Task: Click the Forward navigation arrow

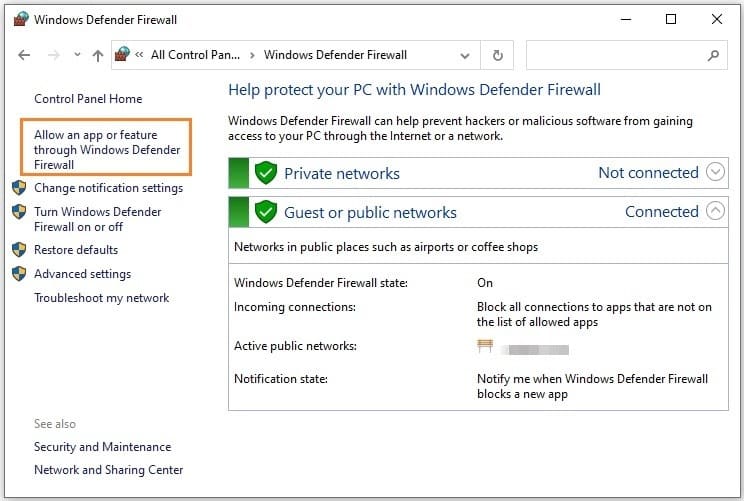Action: point(54,56)
